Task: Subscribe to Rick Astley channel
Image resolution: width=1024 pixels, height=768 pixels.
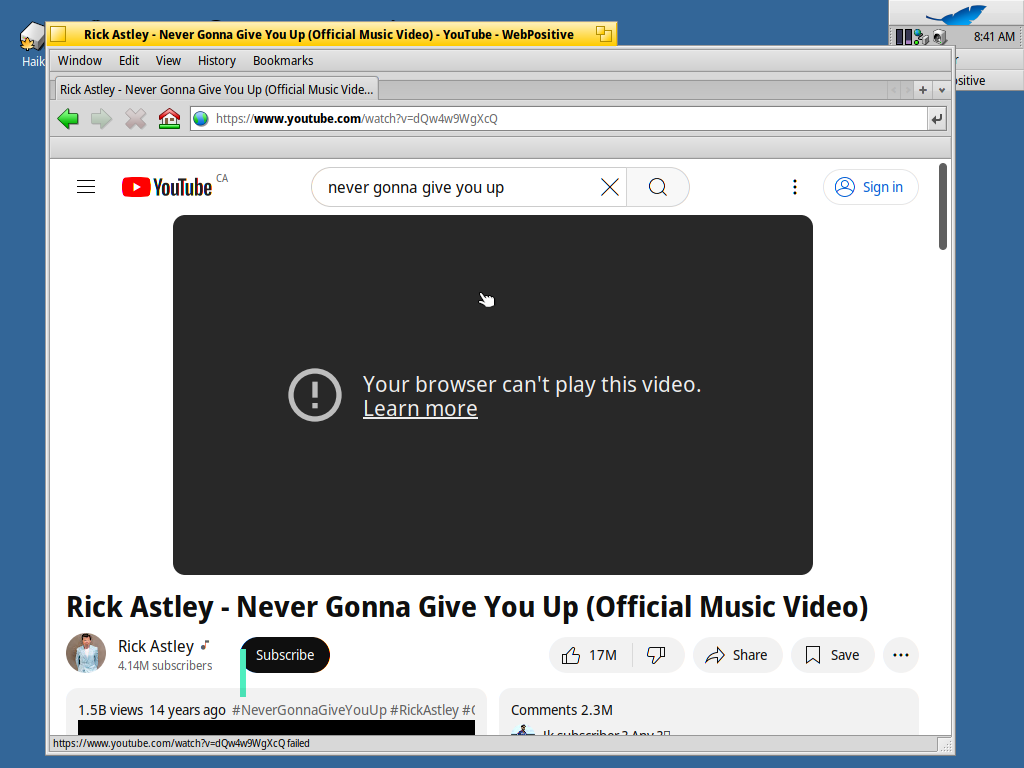Action: click(285, 655)
